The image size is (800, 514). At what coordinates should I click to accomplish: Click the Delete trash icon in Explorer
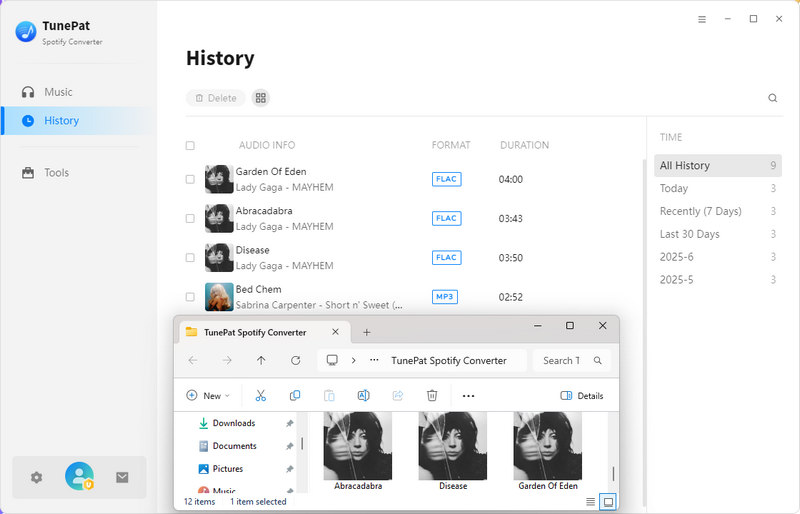[432, 396]
